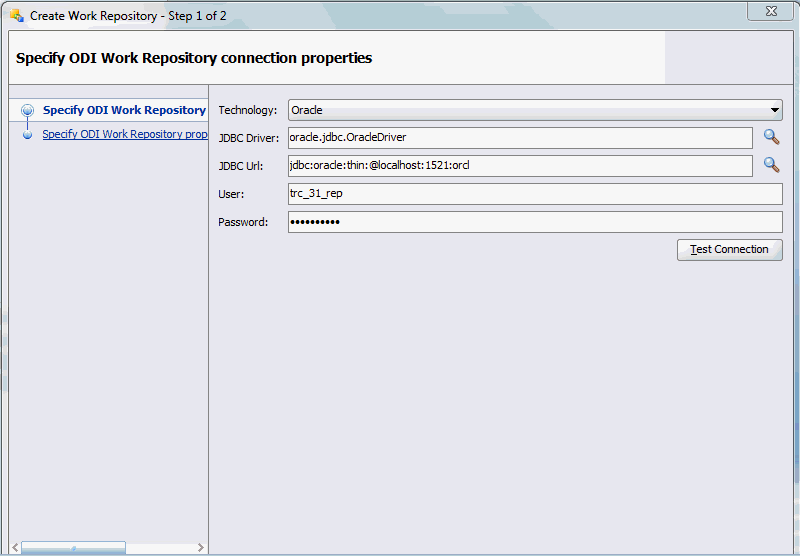
Task: Select the bold Specify ODI Work Repository step
Action: point(124,110)
